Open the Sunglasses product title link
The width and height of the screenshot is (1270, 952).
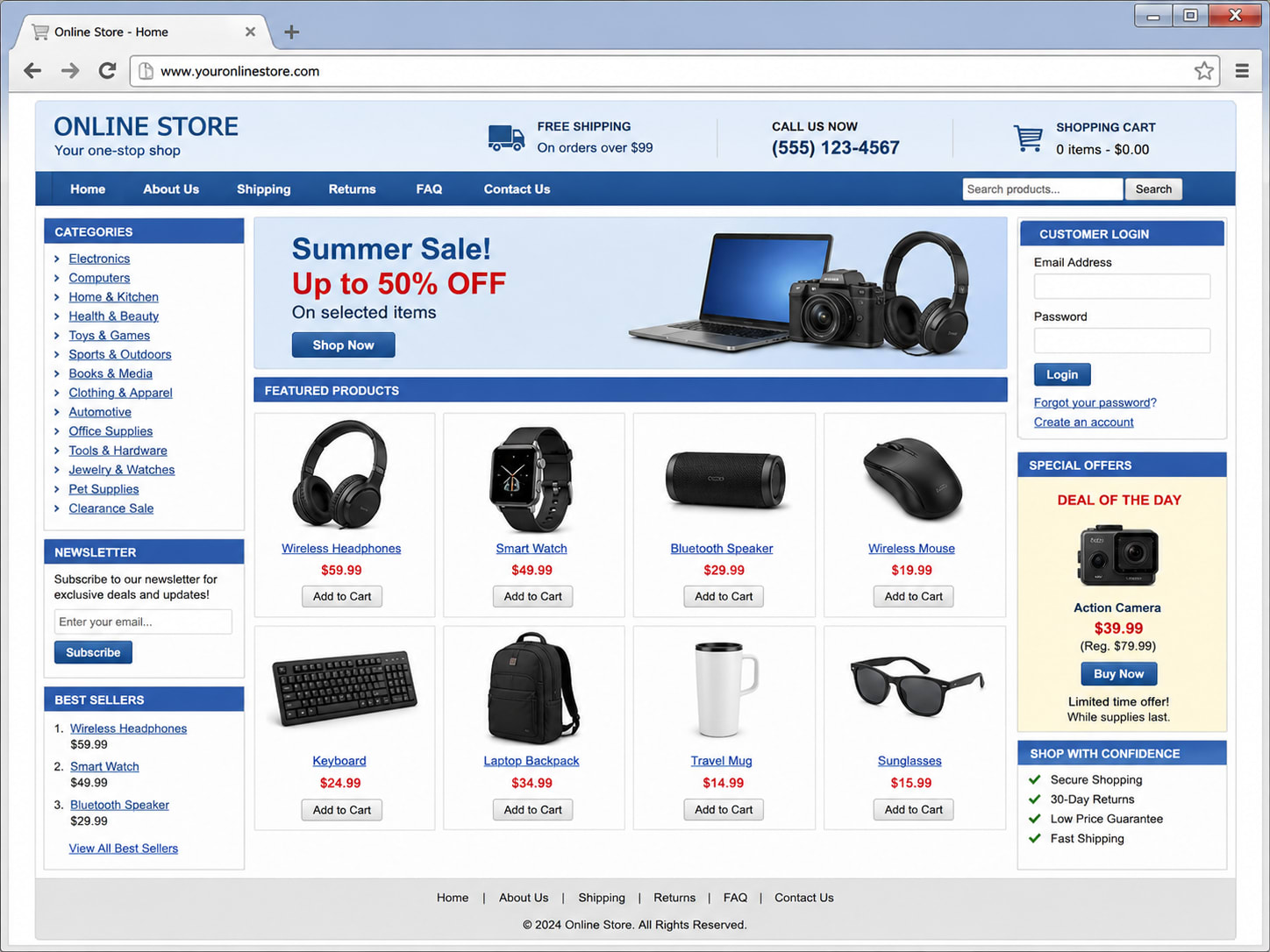pos(910,761)
